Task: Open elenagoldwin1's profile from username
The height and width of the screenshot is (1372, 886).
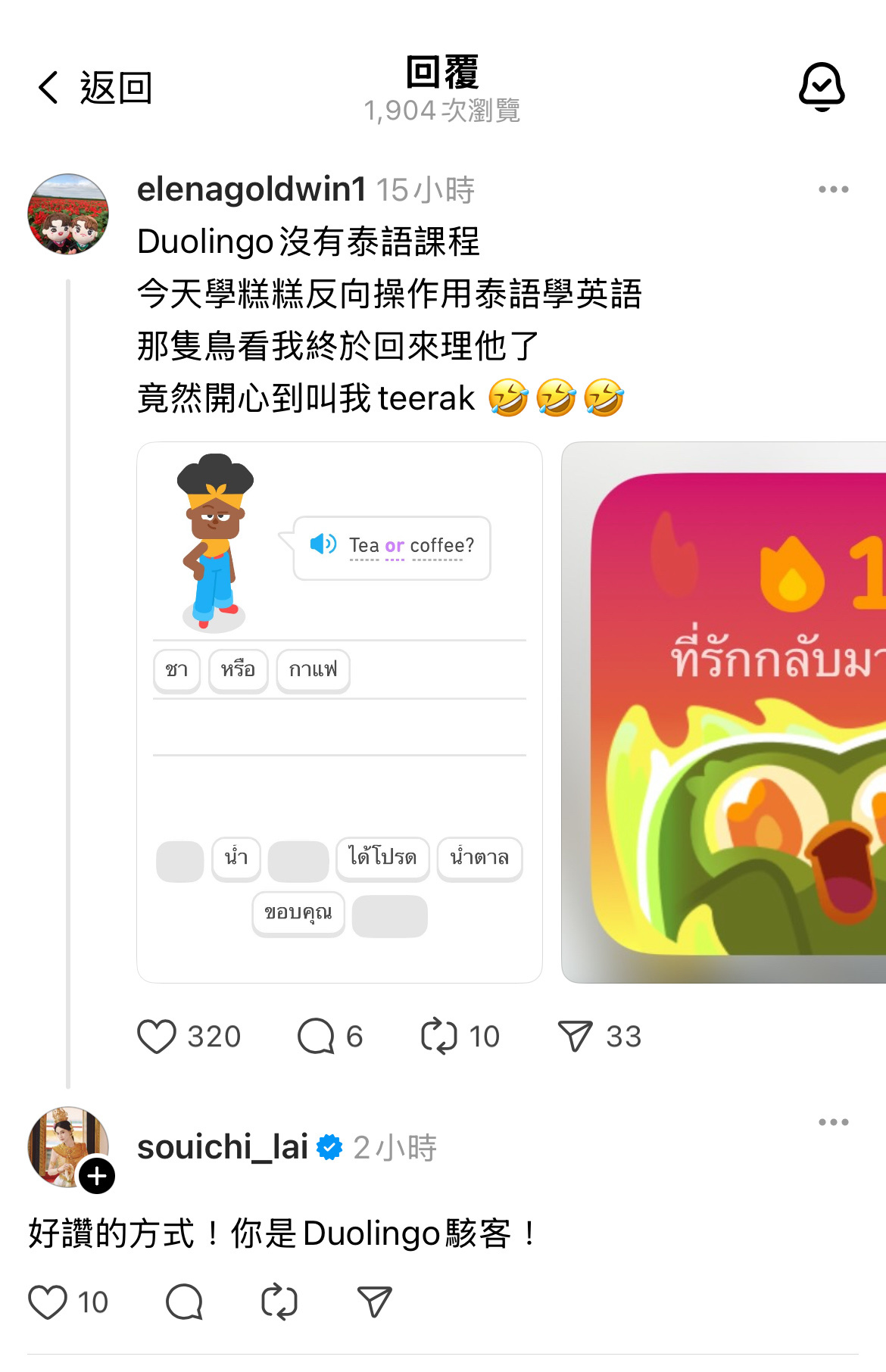Action: 251,189
